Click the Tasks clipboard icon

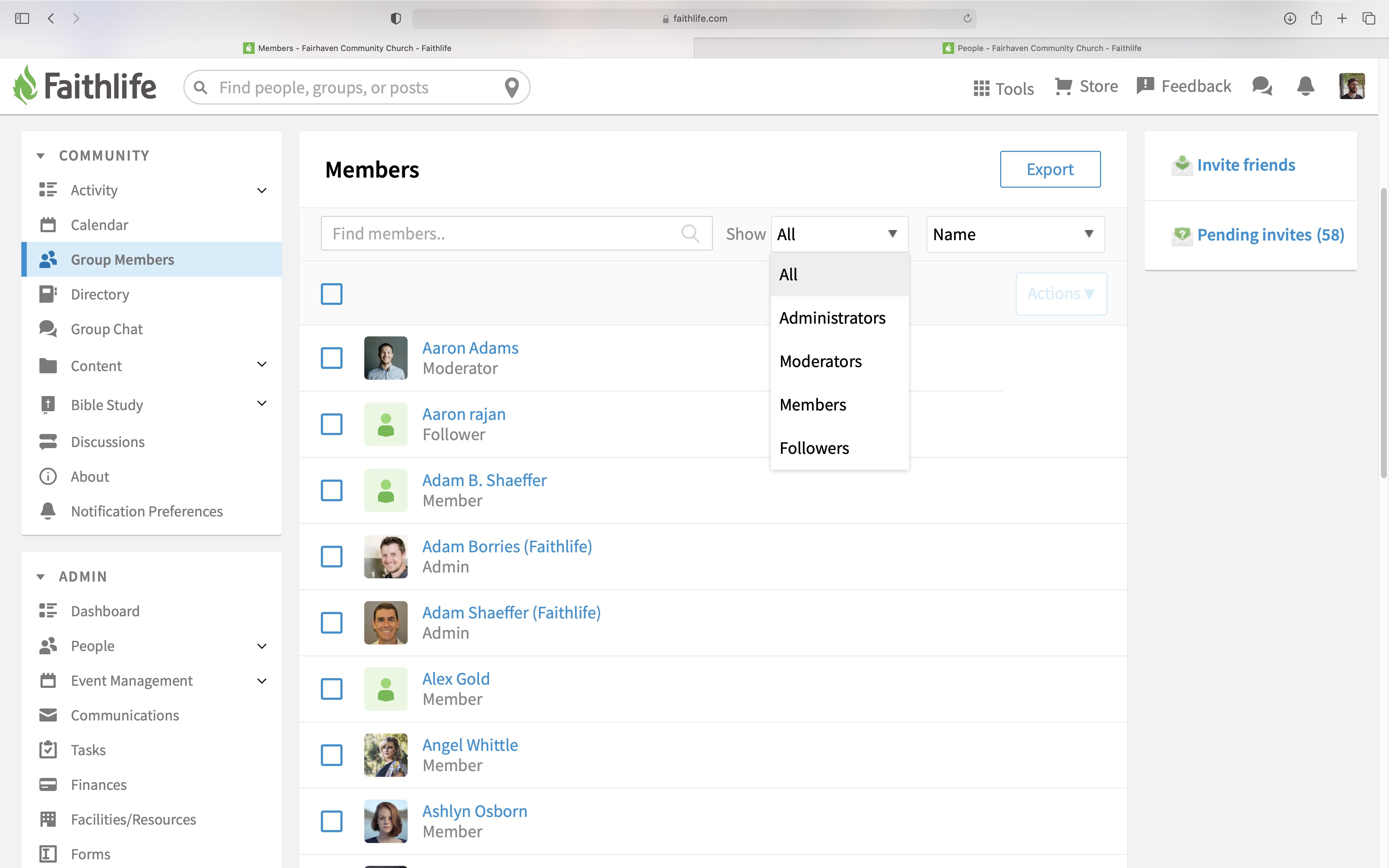point(48,749)
